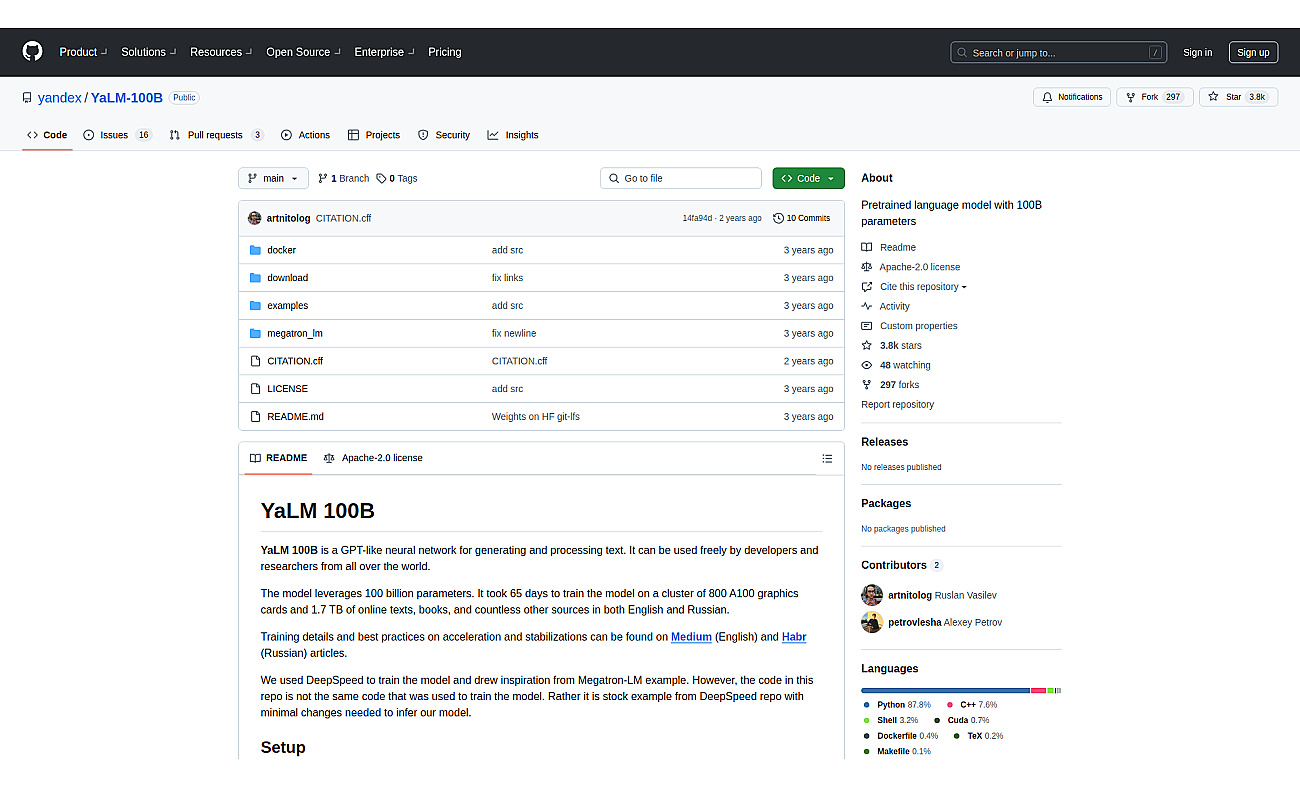Image resolution: width=1300 pixels, height=788 pixels.
Task: Click the megatron_lm folder icon
Action: pyautogui.click(x=255, y=333)
